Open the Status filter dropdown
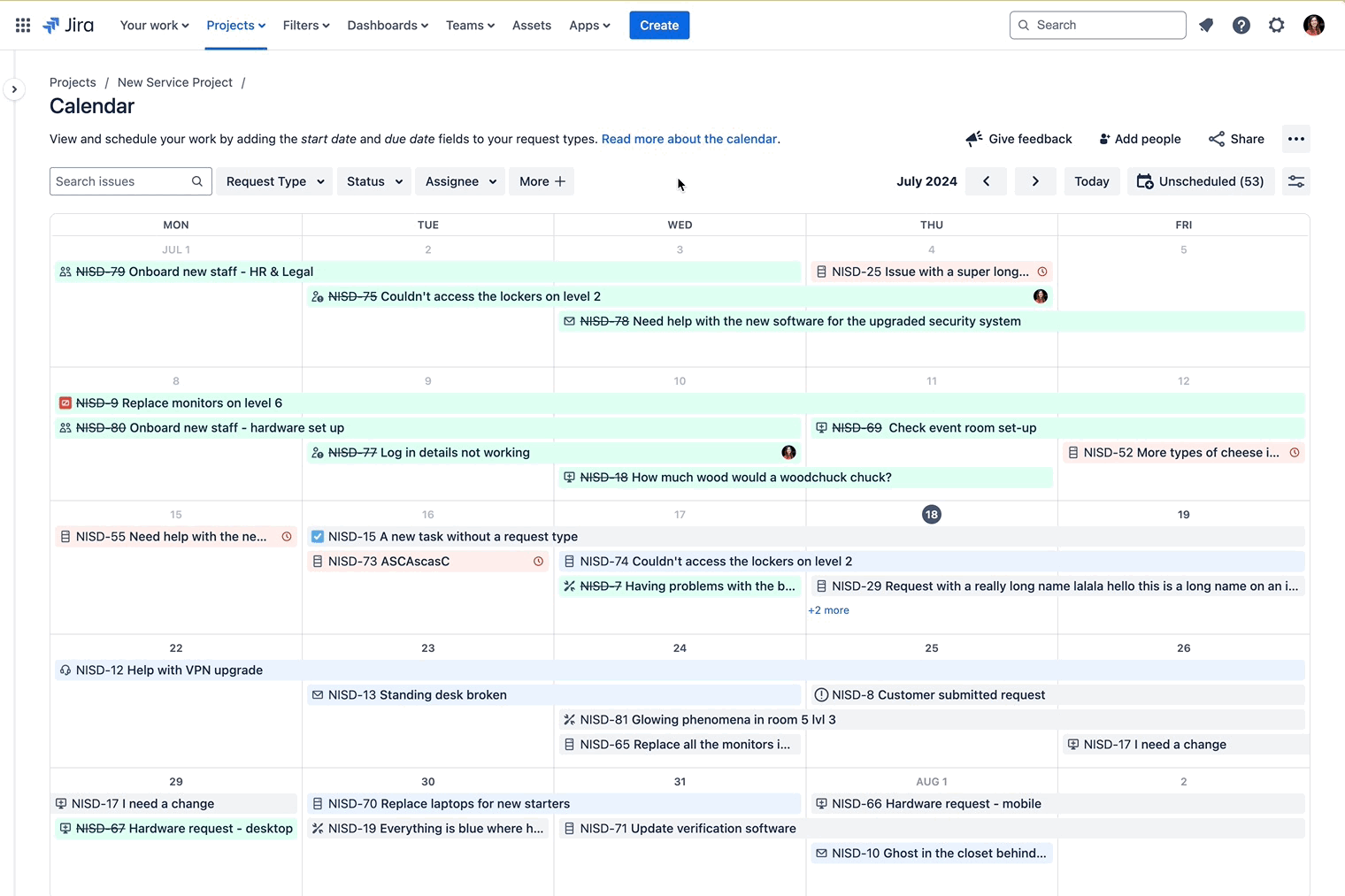The height and width of the screenshot is (896, 1345). coord(373,181)
